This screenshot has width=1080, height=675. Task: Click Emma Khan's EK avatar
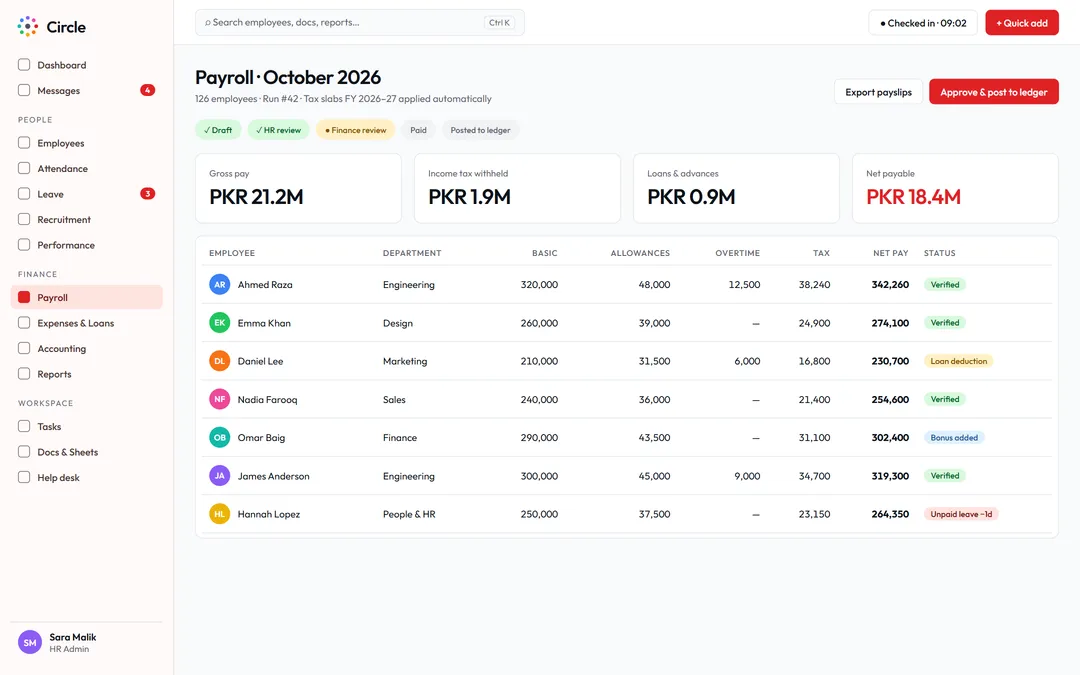220,322
